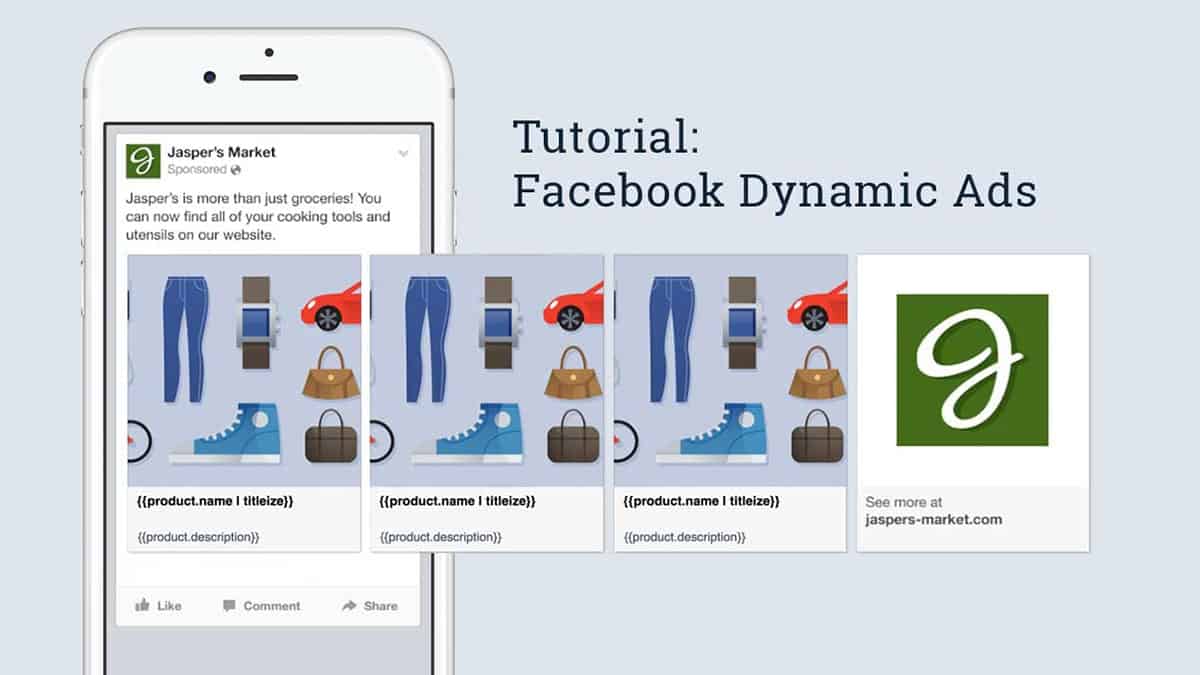
Task: Click the second card's product.description text
Action: (441, 537)
